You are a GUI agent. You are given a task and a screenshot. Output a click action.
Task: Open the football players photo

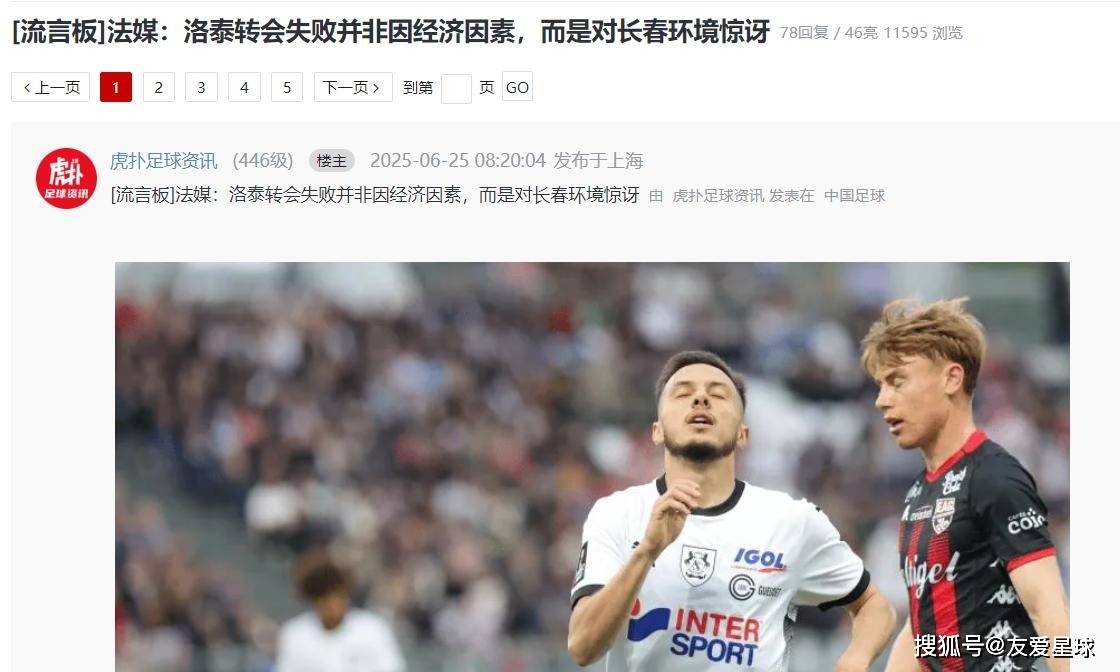592,467
